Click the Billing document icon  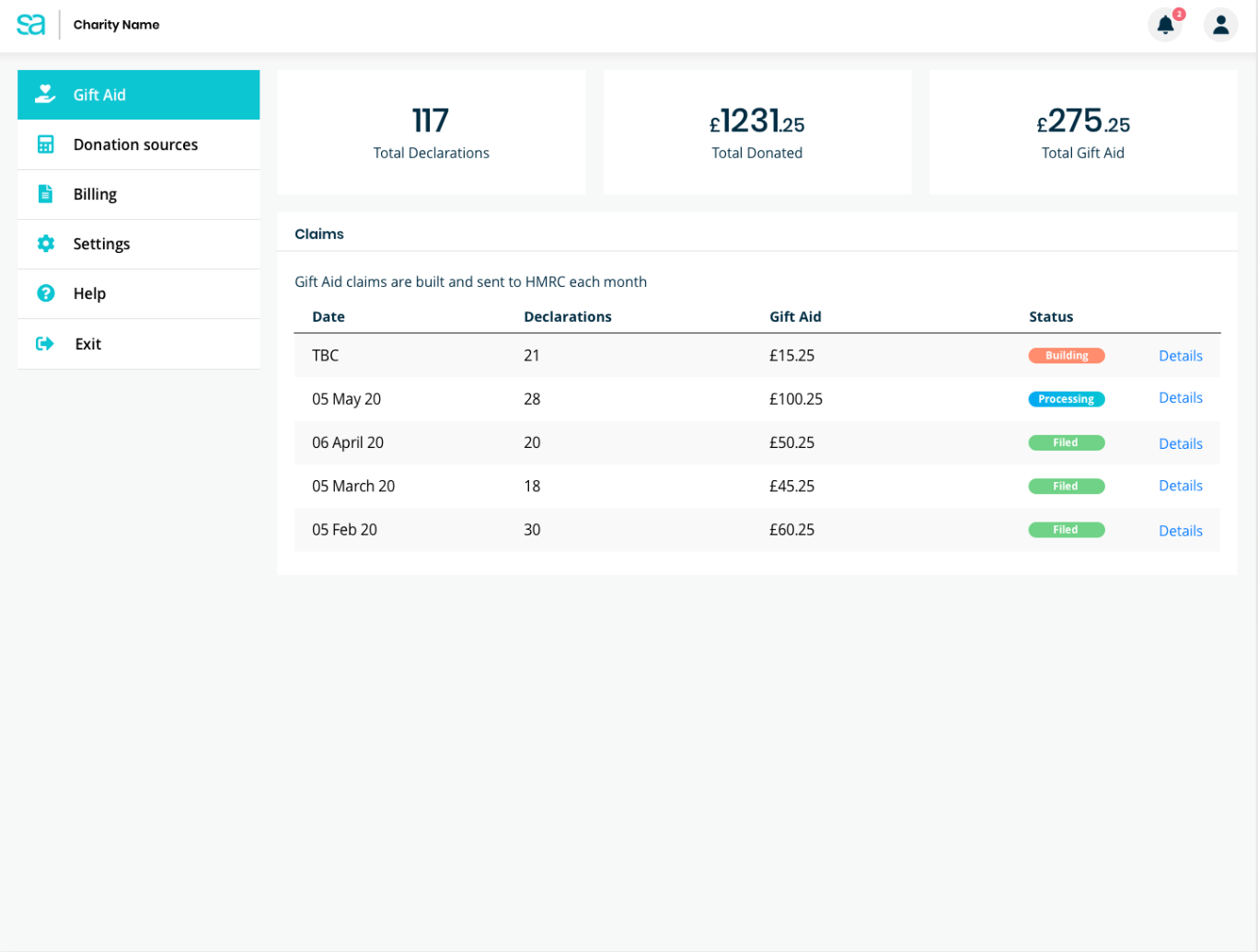tap(45, 194)
